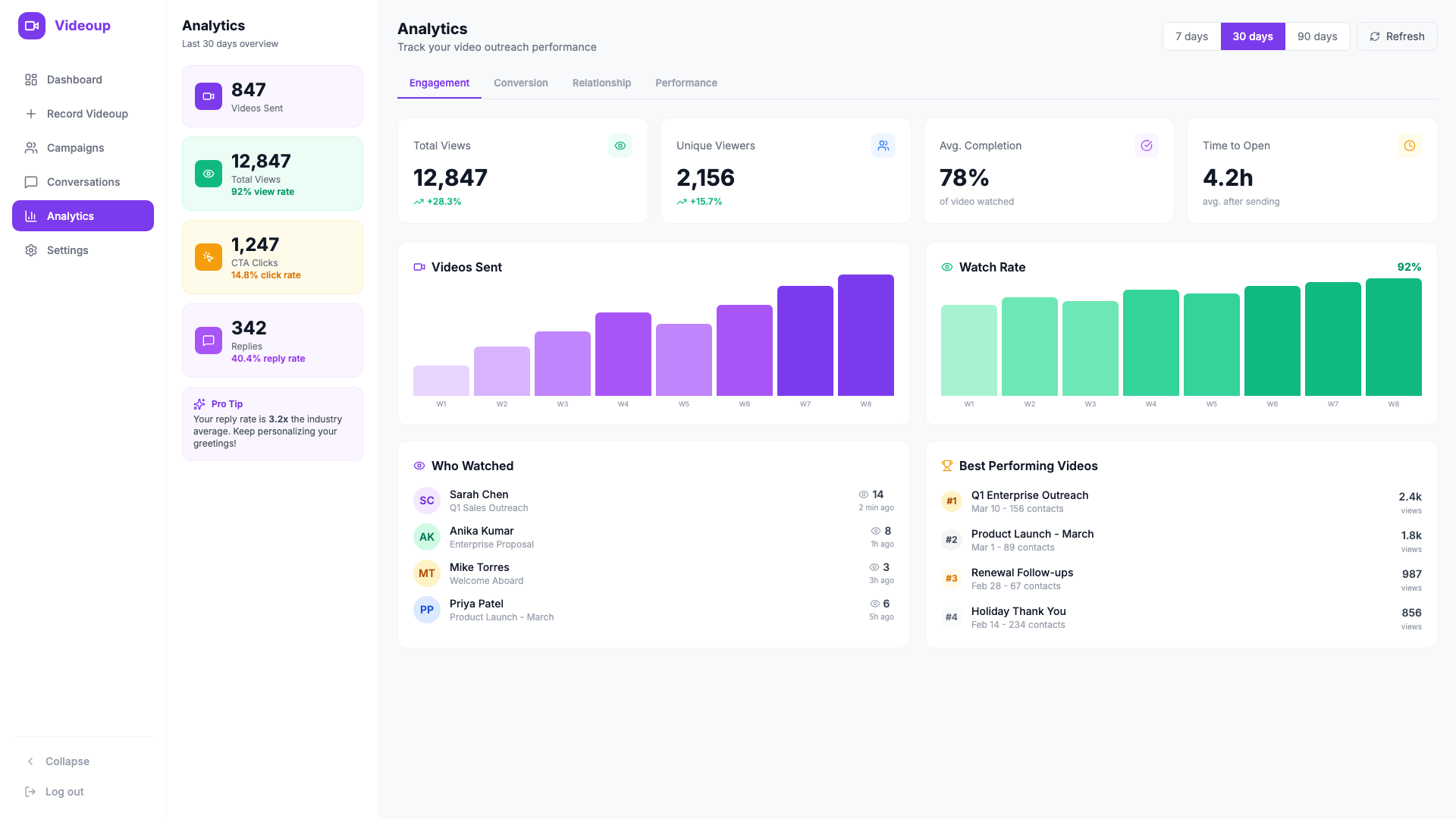Click the Refresh button
The height and width of the screenshot is (819, 1456).
tap(1397, 36)
